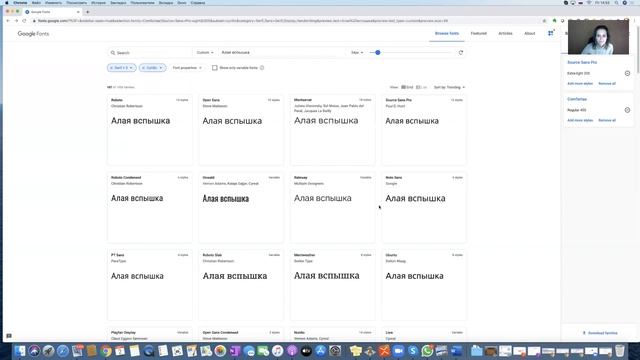640x360 pixels.
Task: Open Skype from the Dock
Action: click(x=413, y=351)
